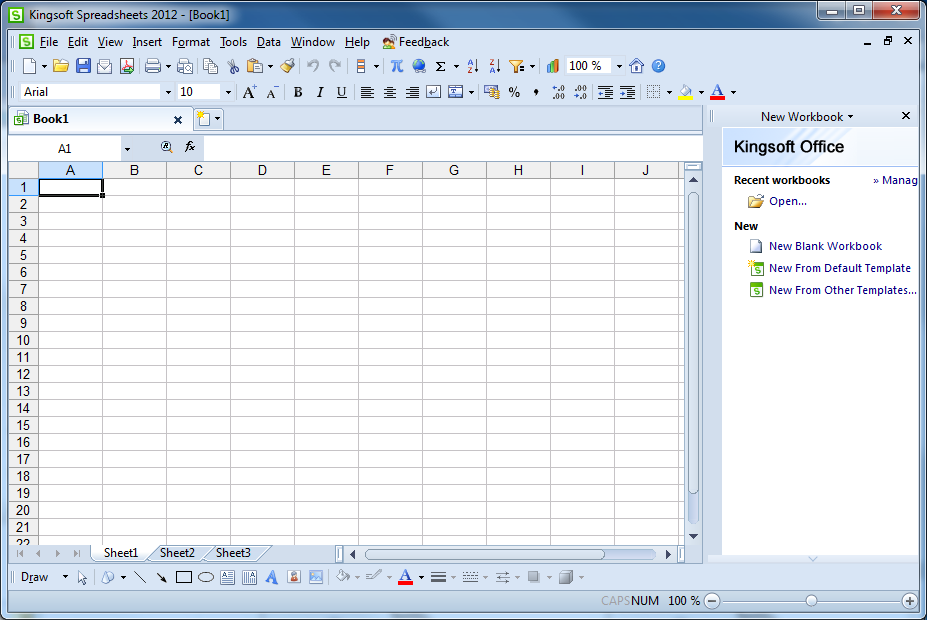The height and width of the screenshot is (620, 927).
Task: Apply Percent Style format
Action: tap(514, 92)
